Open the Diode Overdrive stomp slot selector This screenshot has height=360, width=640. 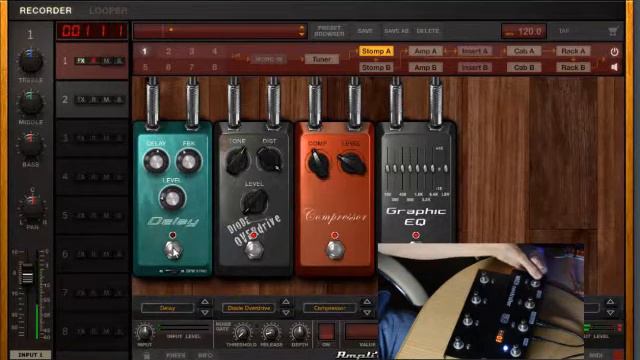point(249,308)
